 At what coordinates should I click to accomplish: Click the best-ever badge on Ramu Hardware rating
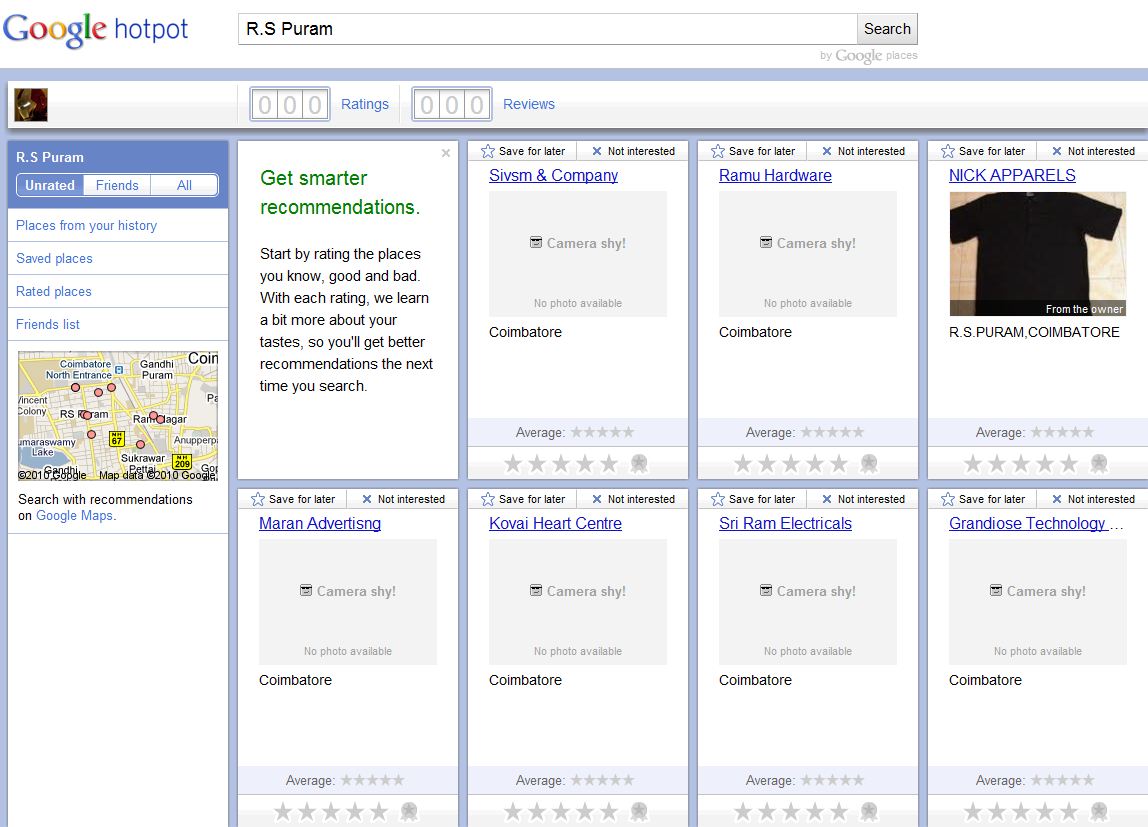tap(869, 463)
